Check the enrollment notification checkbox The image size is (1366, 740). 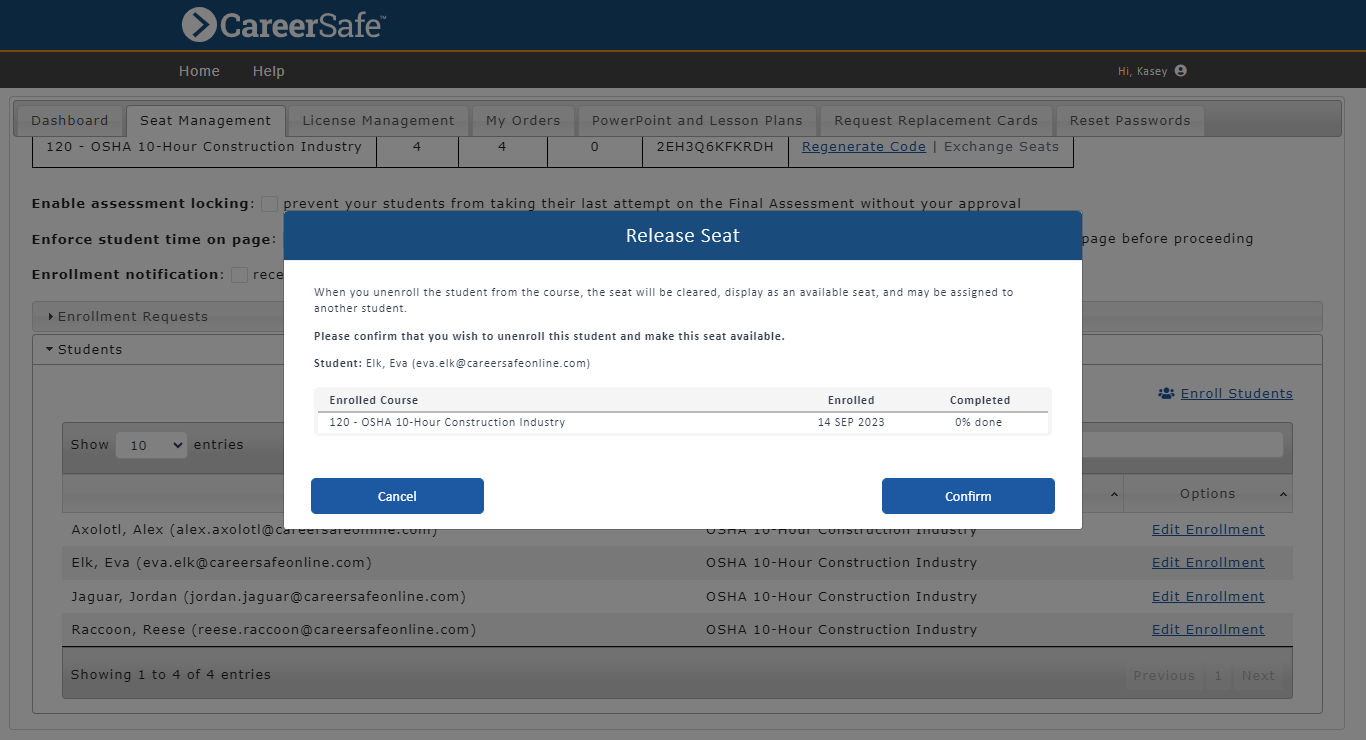239,274
